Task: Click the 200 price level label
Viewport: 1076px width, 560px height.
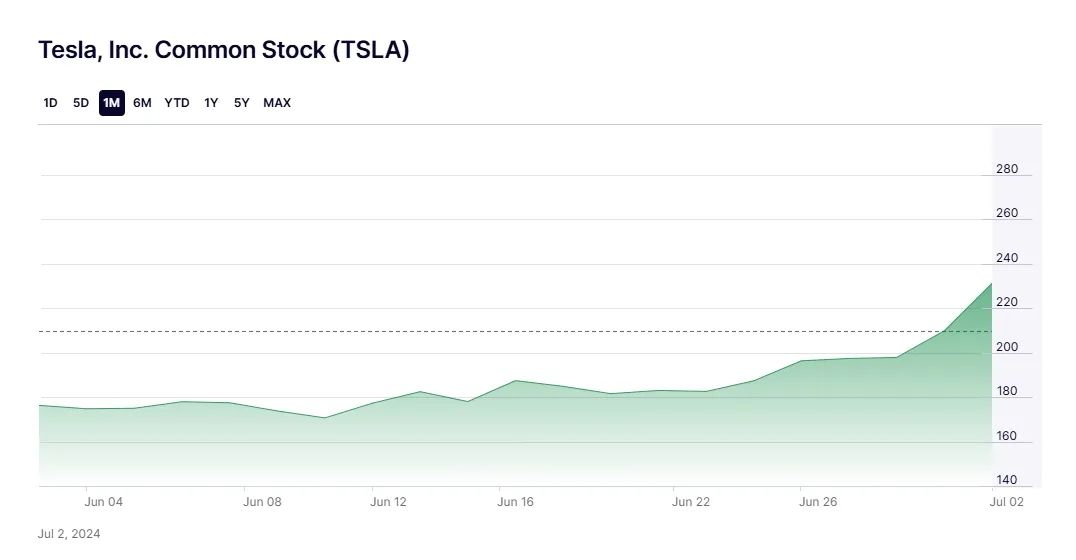Action: pos(1007,347)
